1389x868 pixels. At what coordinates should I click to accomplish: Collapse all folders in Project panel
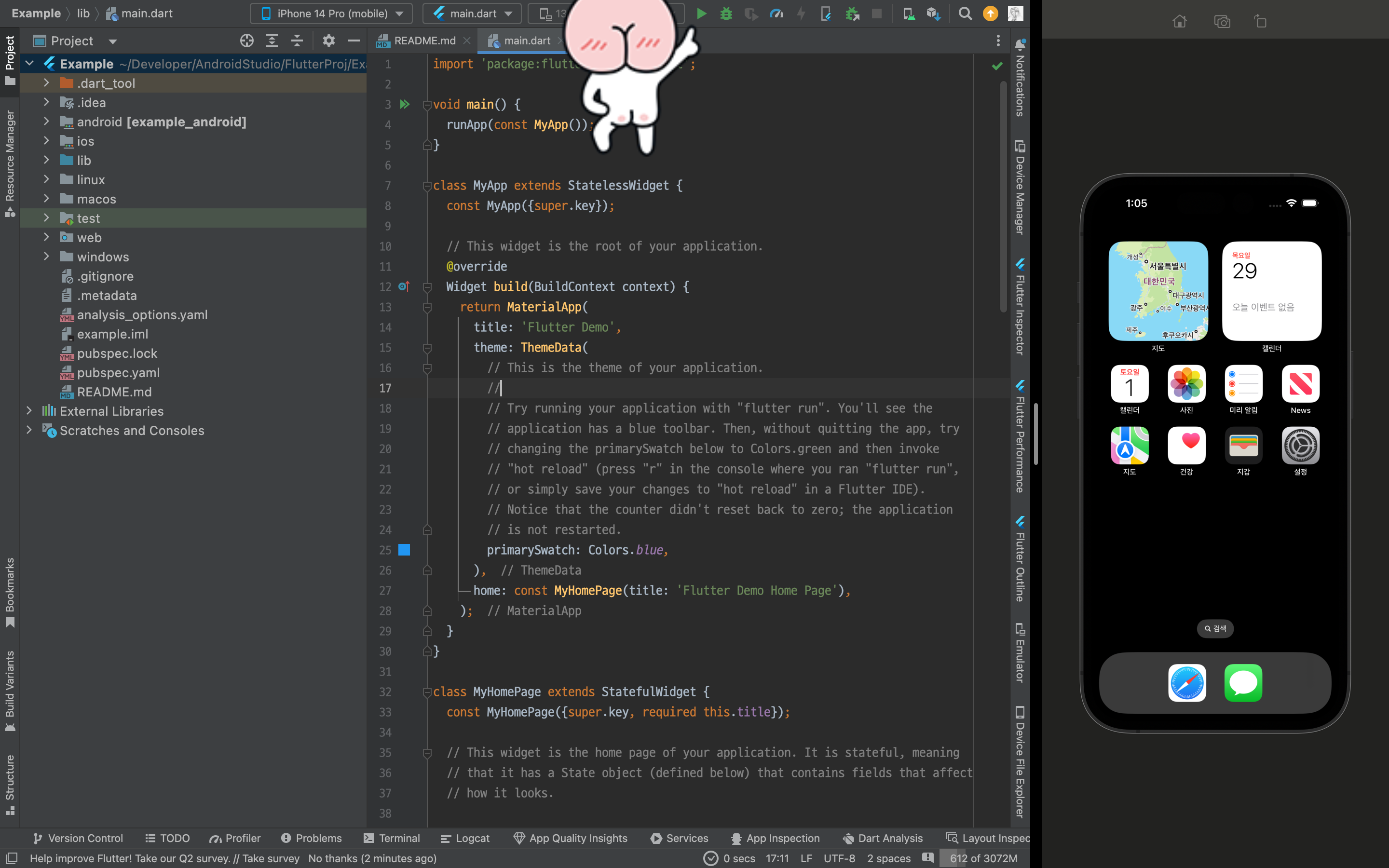point(297,41)
